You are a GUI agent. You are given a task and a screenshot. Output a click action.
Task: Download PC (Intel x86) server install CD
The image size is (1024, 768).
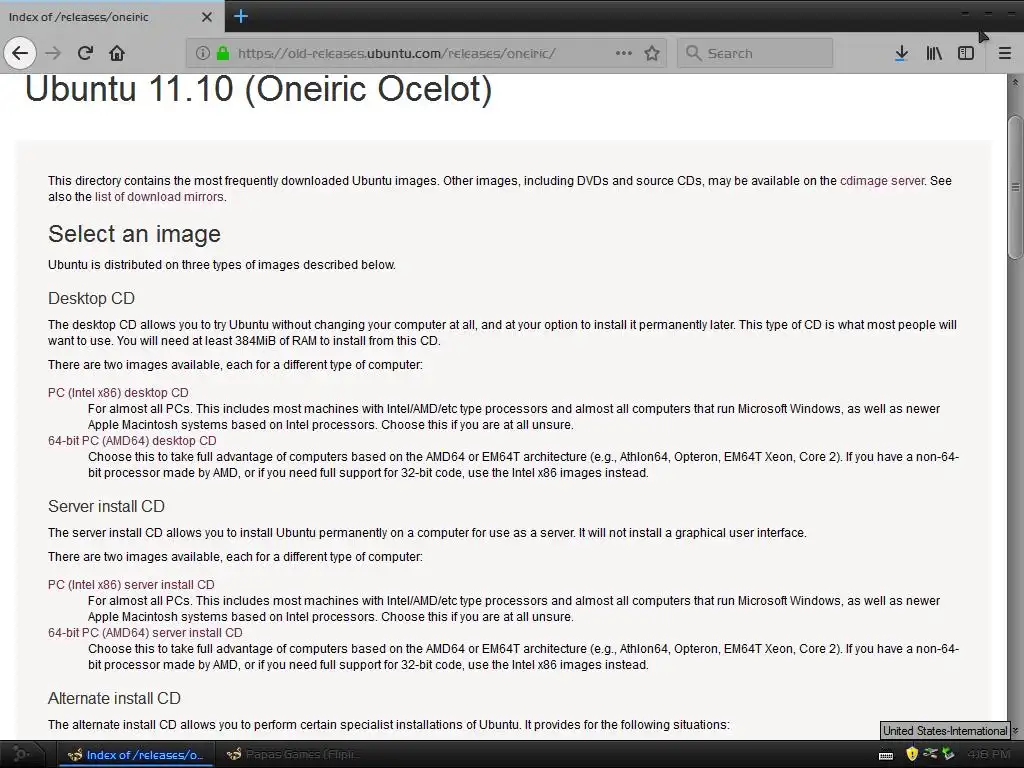(131, 584)
